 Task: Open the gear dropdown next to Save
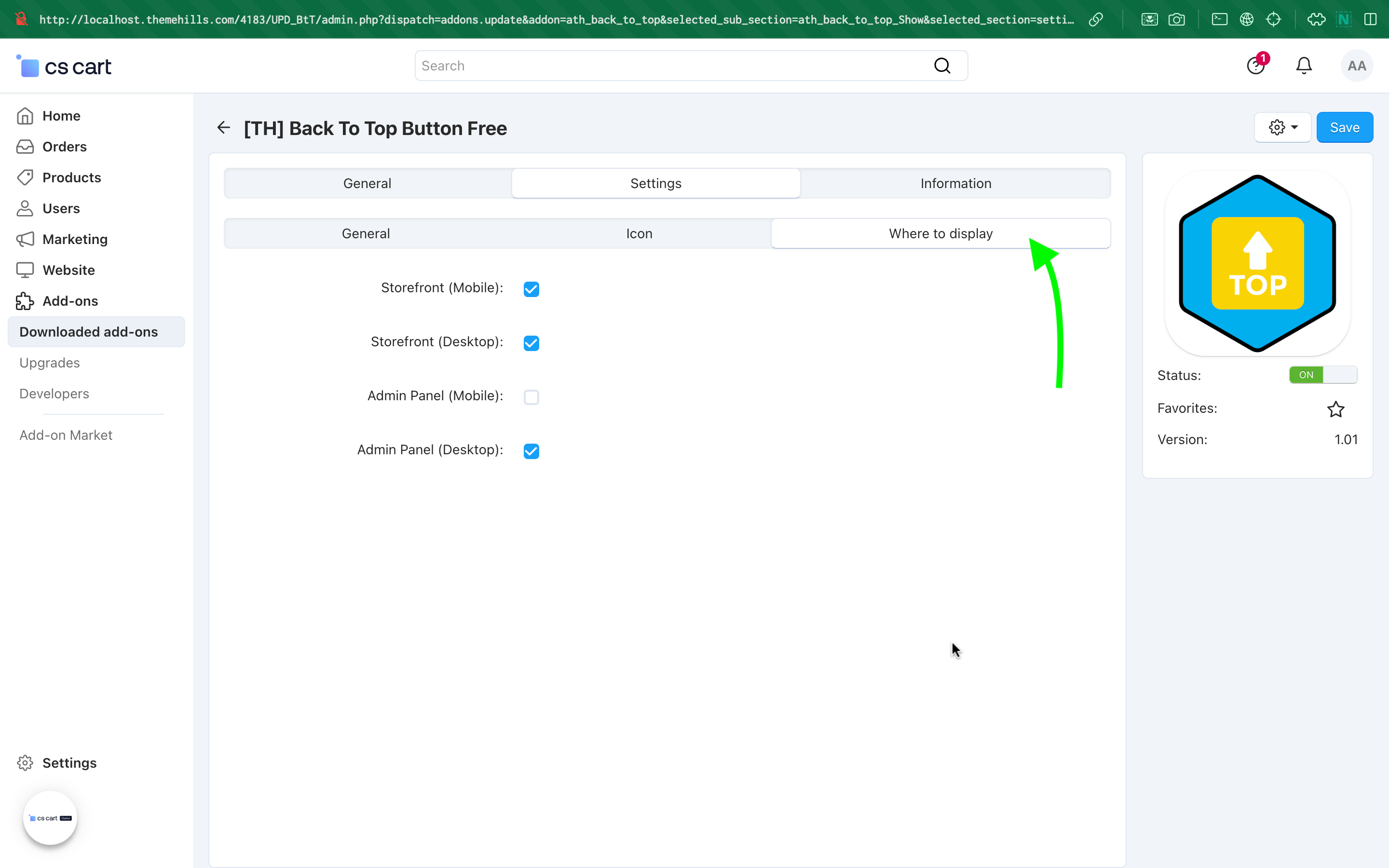click(x=1282, y=127)
